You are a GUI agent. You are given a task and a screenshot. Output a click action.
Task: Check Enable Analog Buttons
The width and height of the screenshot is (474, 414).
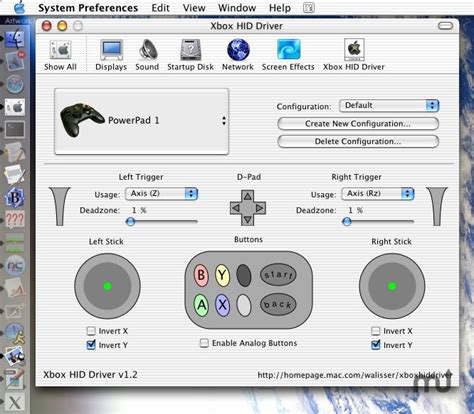coord(204,343)
